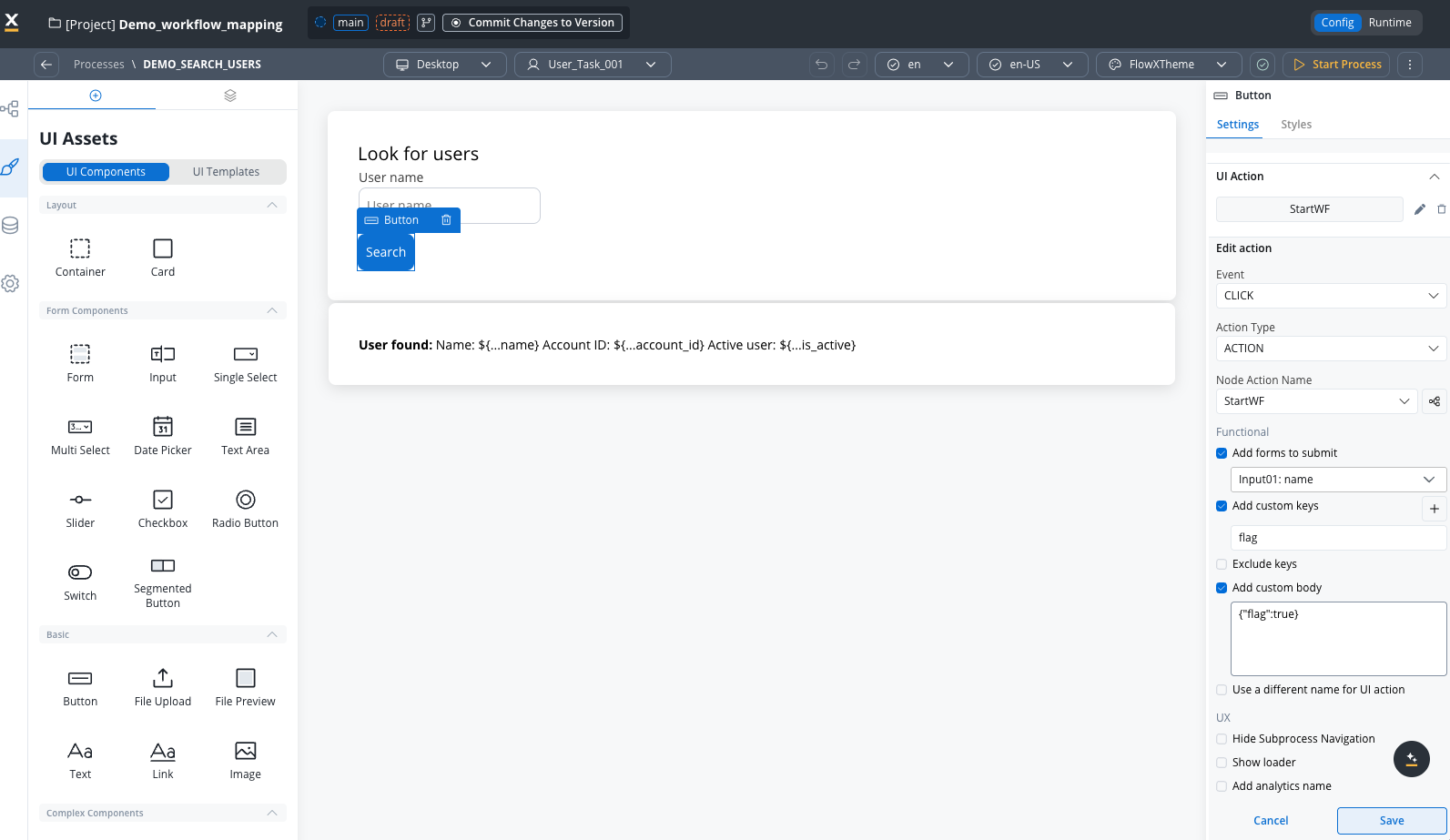Open the Event CLICK dropdown
The image size is (1450, 840).
pyautogui.click(x=1331, y=296)
